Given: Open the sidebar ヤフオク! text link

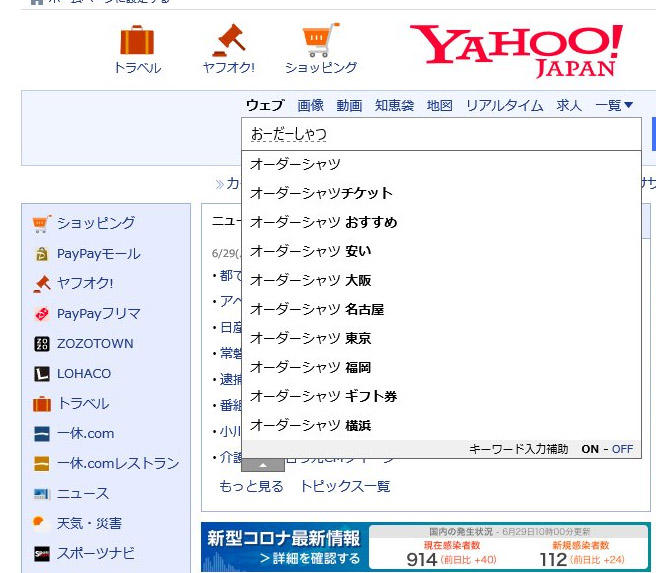Looking at the screenshot, I should point(85,284).
